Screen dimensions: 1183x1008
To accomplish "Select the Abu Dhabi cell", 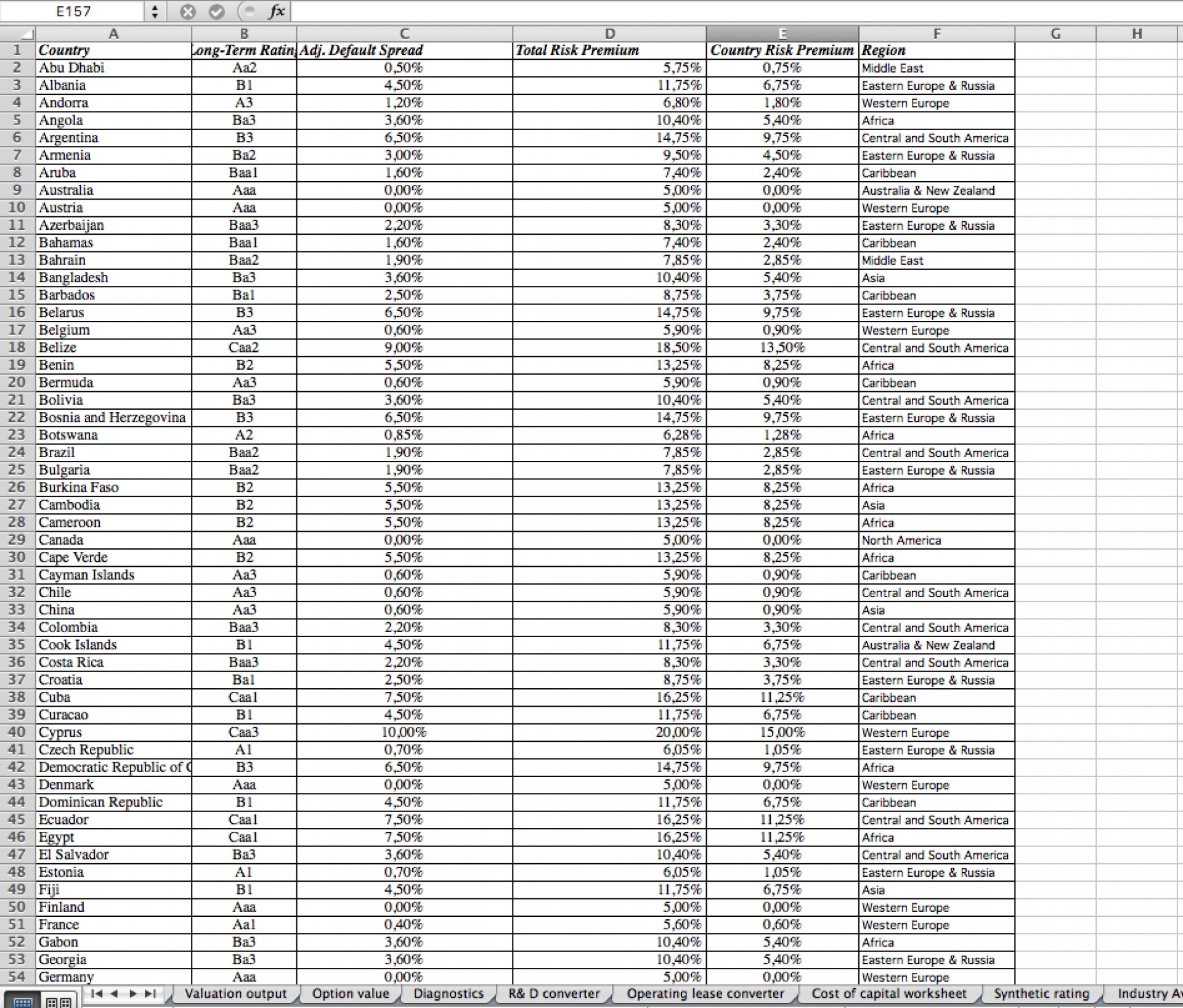I will tap(113, 68).
